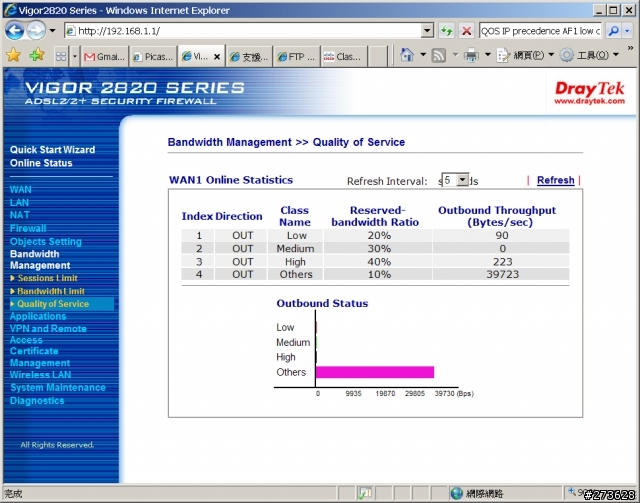Click the address bar showing 192.168.1.1
This screenshot has height=503, width=640.
click(x=244, y=31)
